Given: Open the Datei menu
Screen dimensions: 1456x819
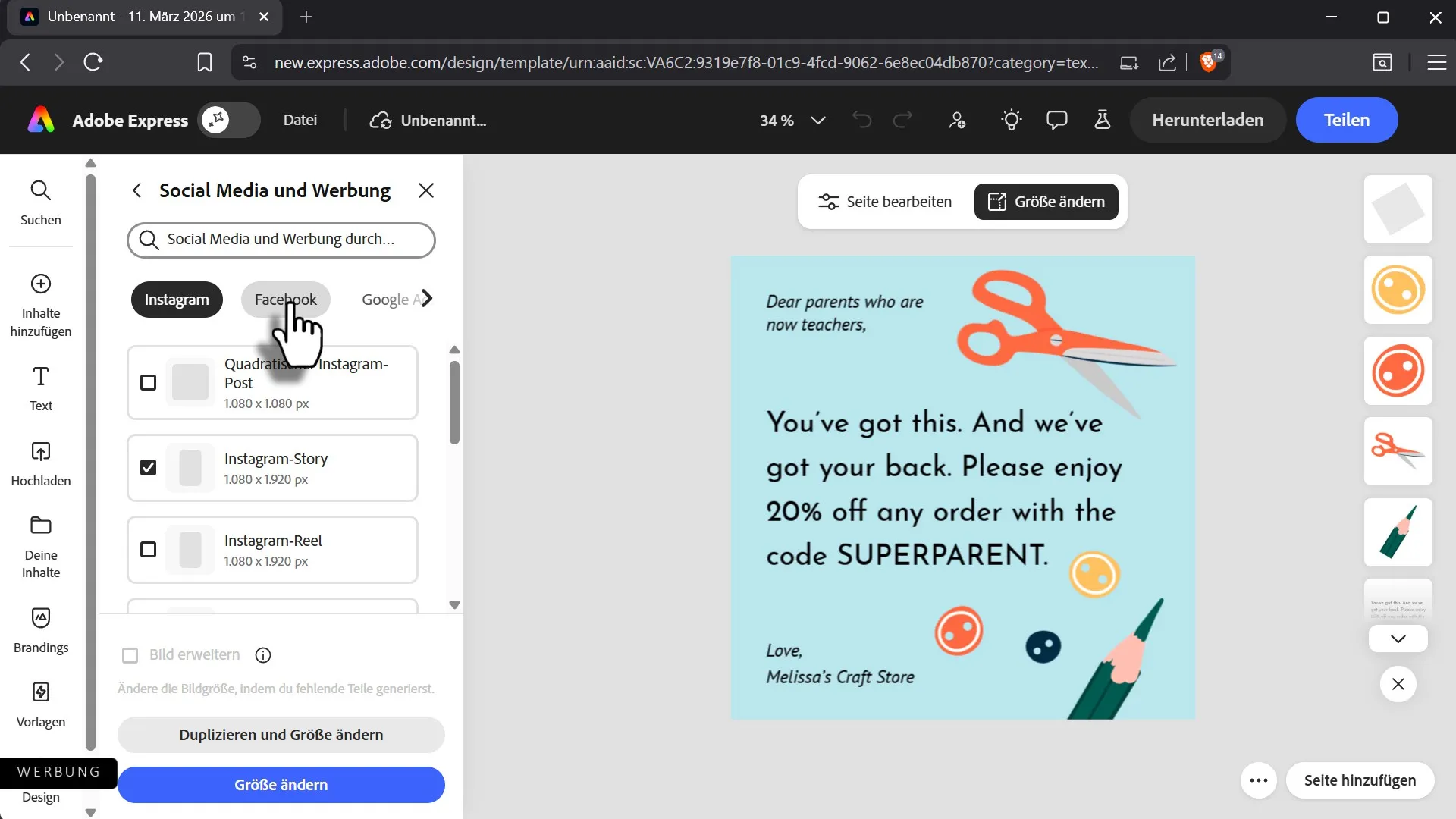Looking at the screenshot, I should point(300,120).
